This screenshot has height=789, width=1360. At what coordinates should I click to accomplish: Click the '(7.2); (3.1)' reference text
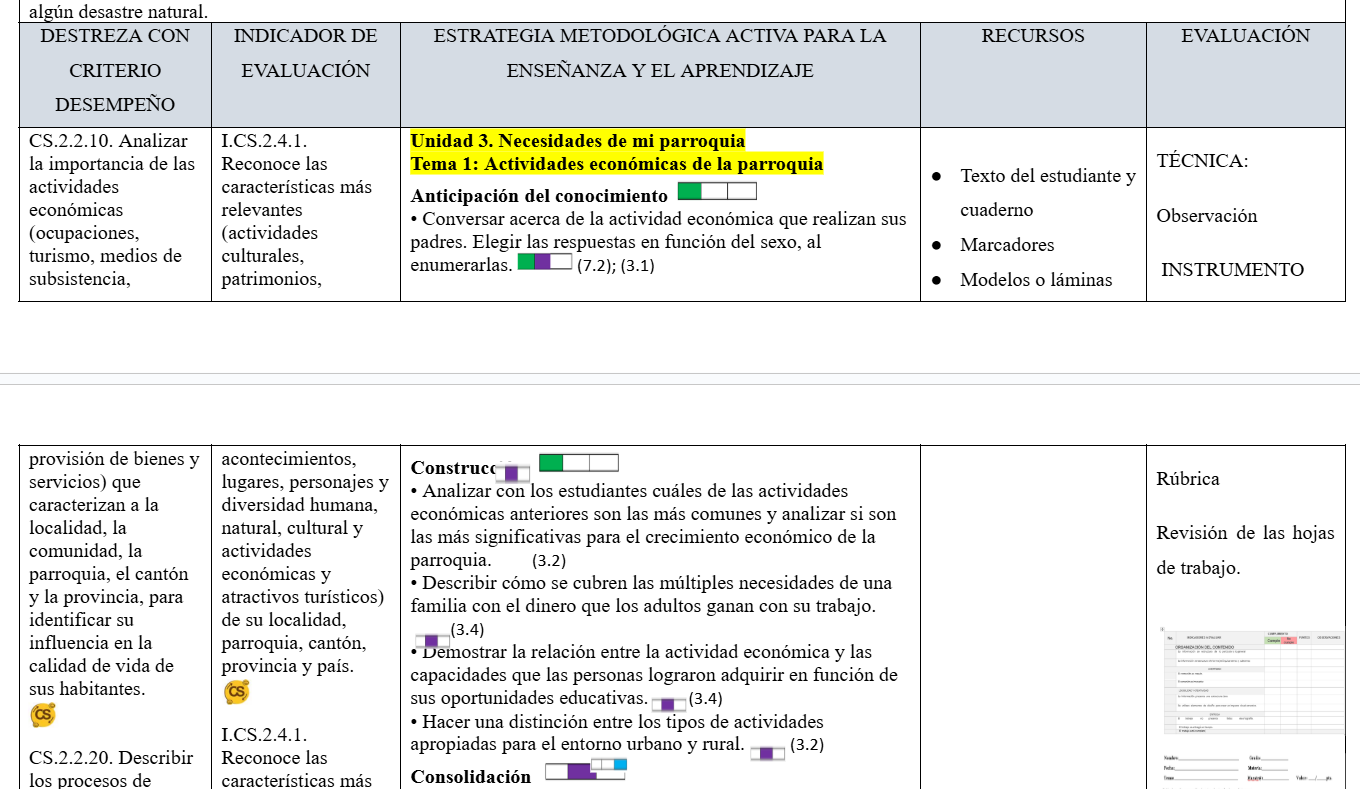click(x=616, y=266)
